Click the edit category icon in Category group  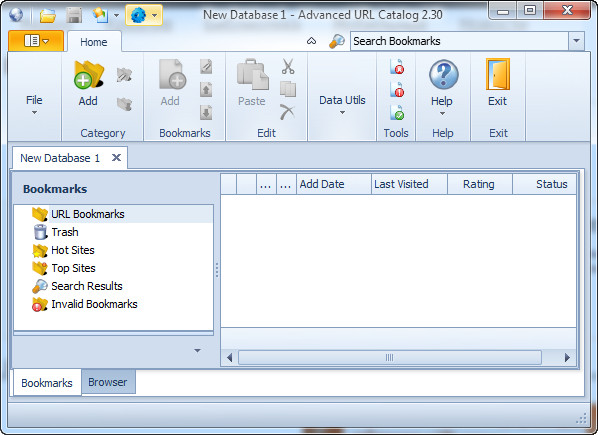click(124, 75)
